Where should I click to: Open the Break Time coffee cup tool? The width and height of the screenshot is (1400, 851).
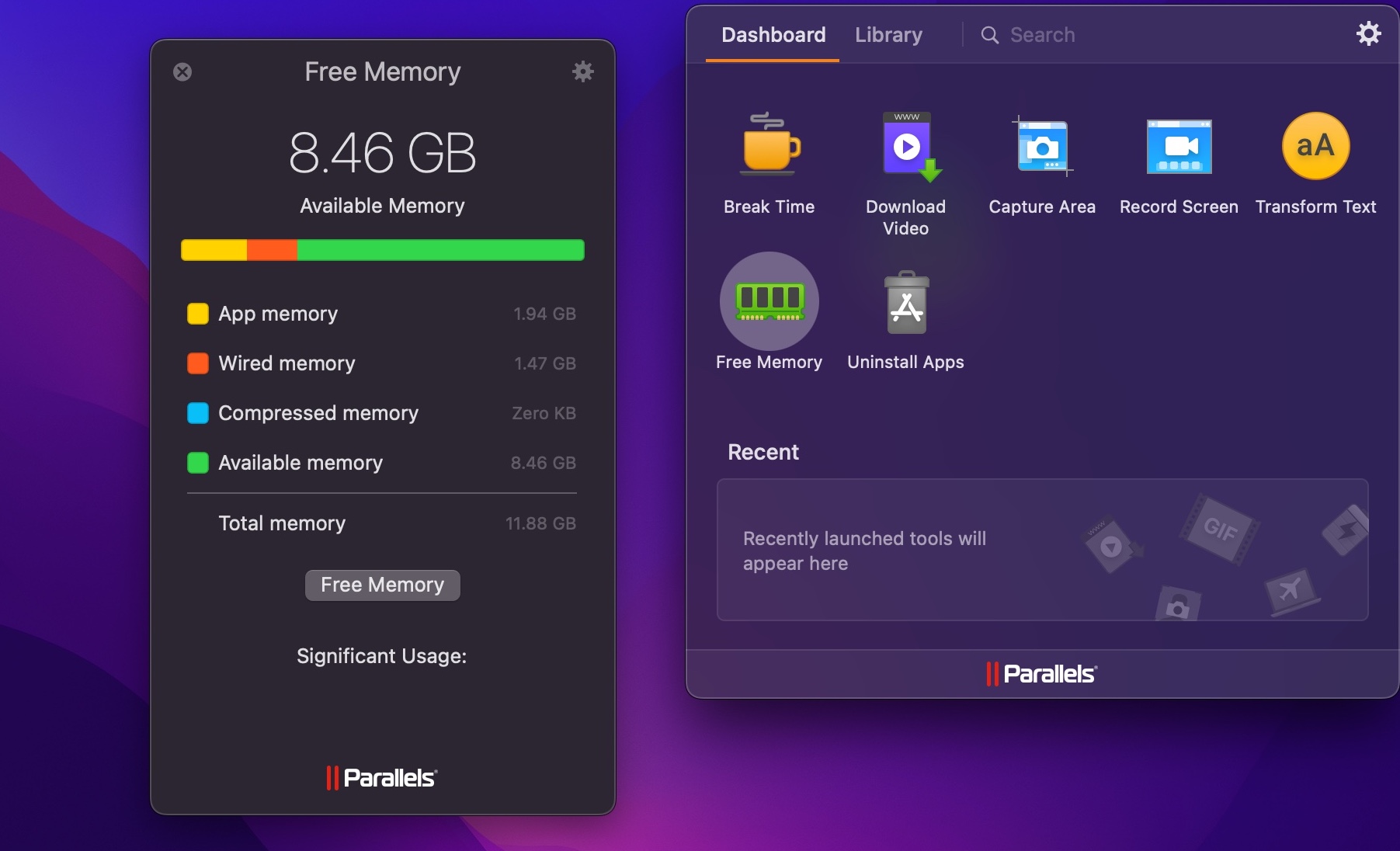(x=769, y=144)
